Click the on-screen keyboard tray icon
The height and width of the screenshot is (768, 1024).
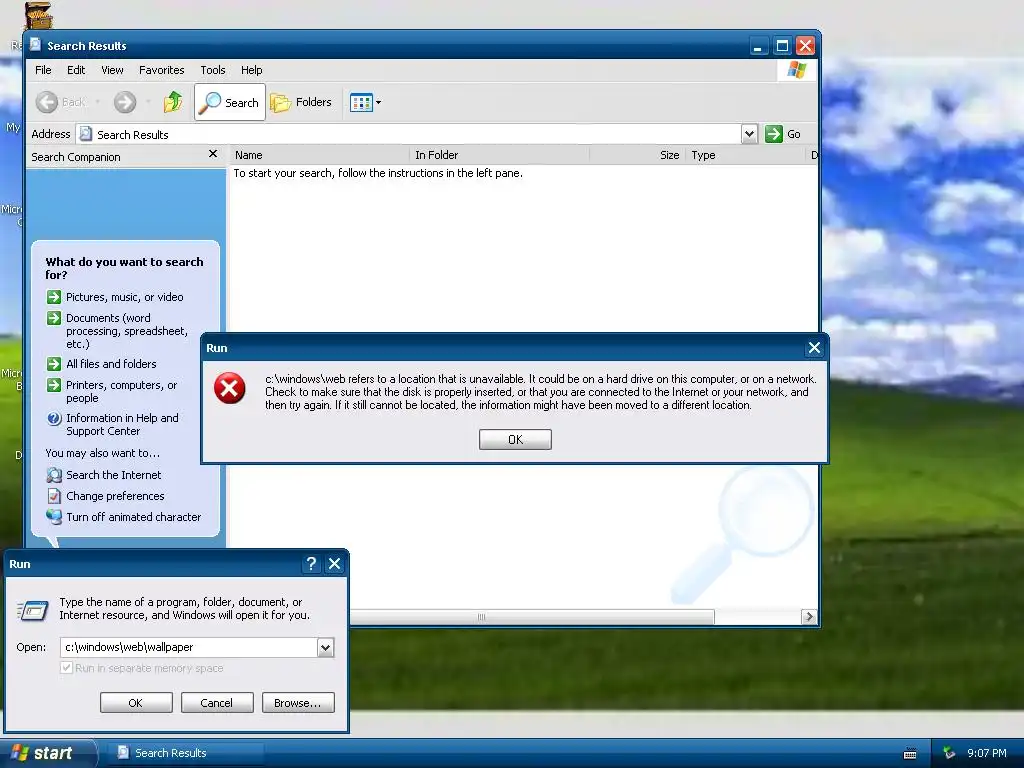910,754
